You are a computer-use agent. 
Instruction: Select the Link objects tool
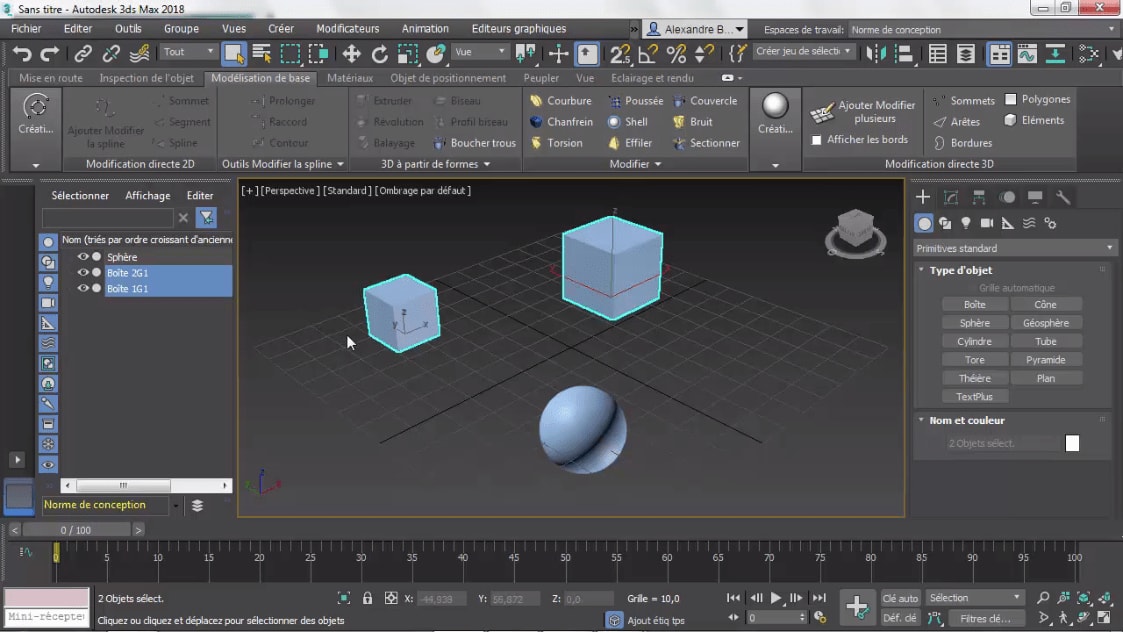click(83, 54)
